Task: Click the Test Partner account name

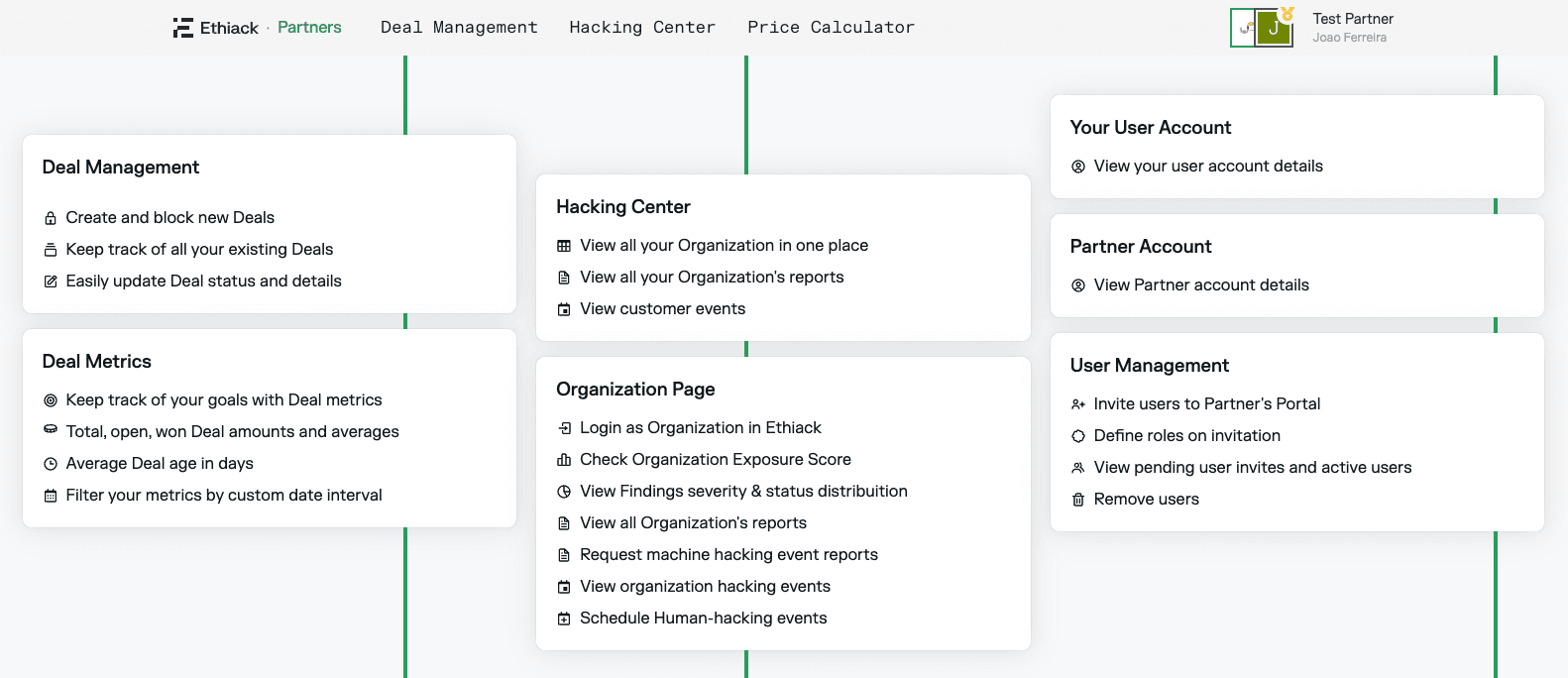Action: tap(1353, 19)
